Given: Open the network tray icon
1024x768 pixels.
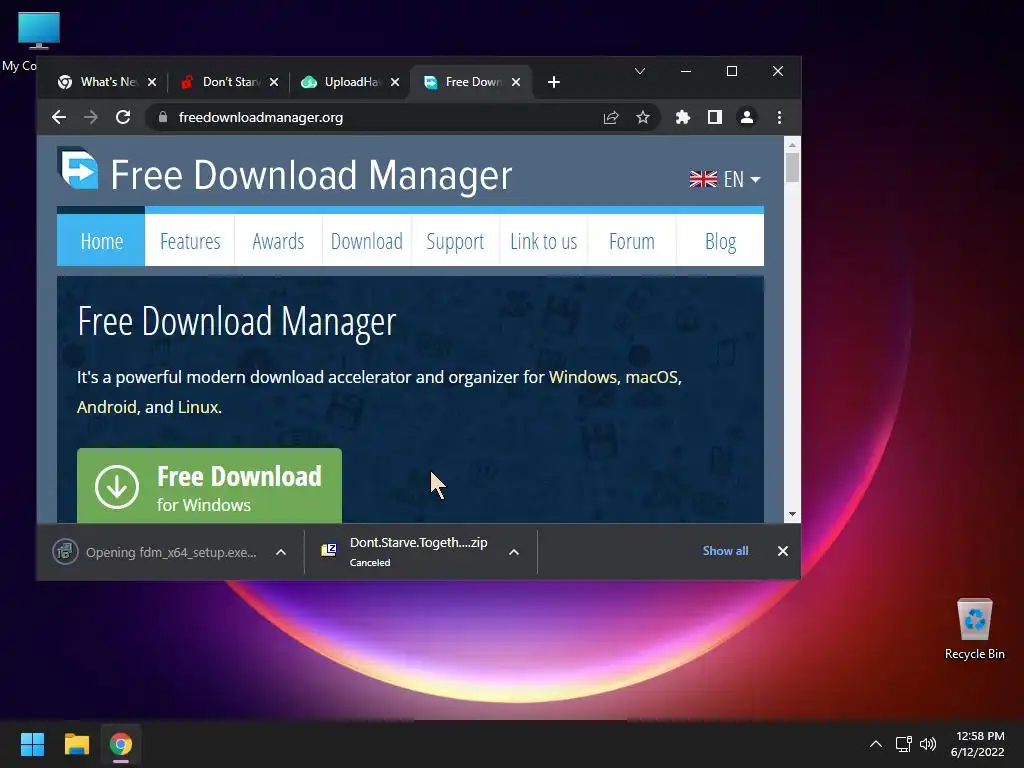Looking at the screenshot, I should tap(903, 744).
